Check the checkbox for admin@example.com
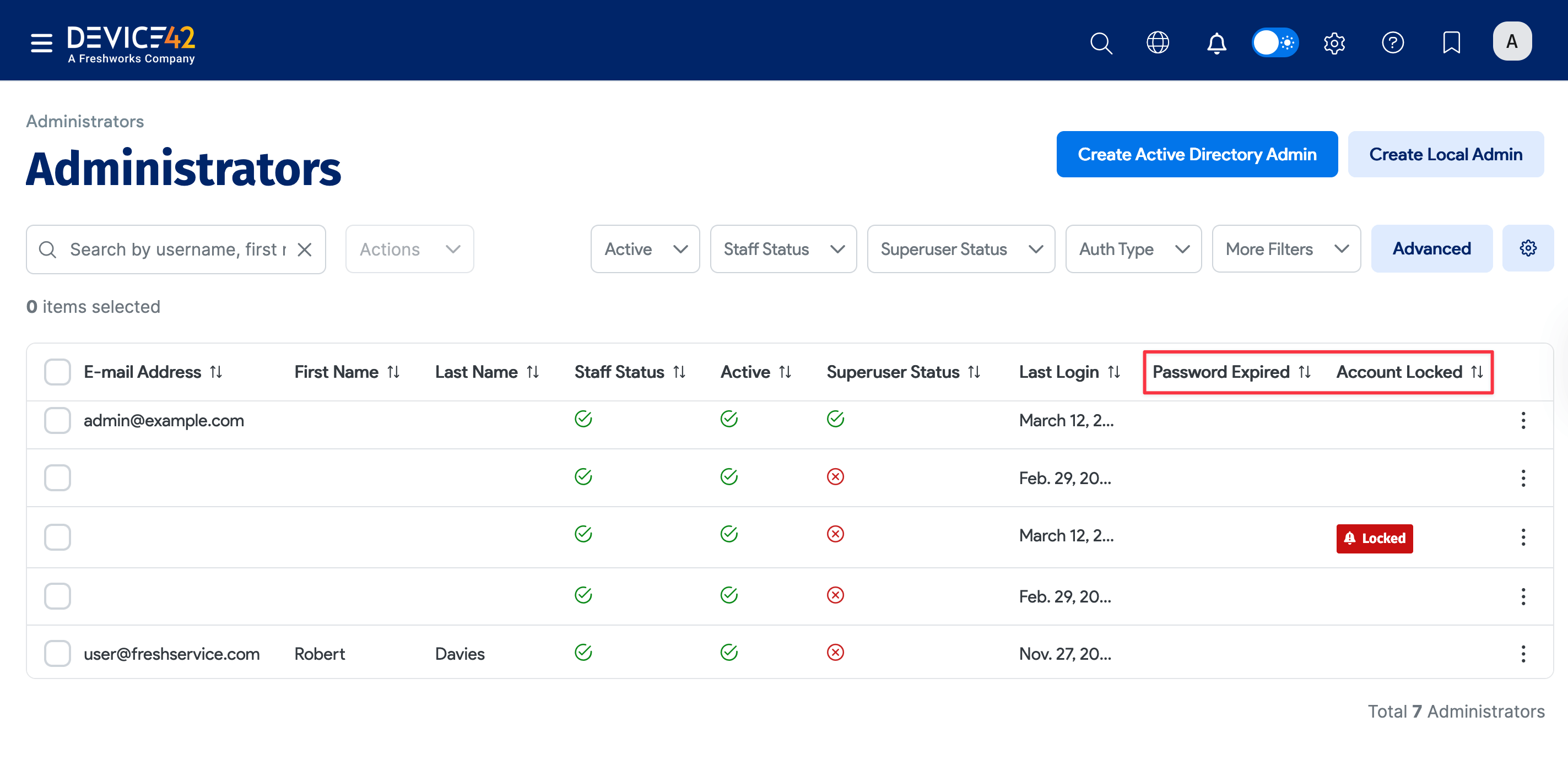This screenshot has width=1568, height=760. click(57, 420)
